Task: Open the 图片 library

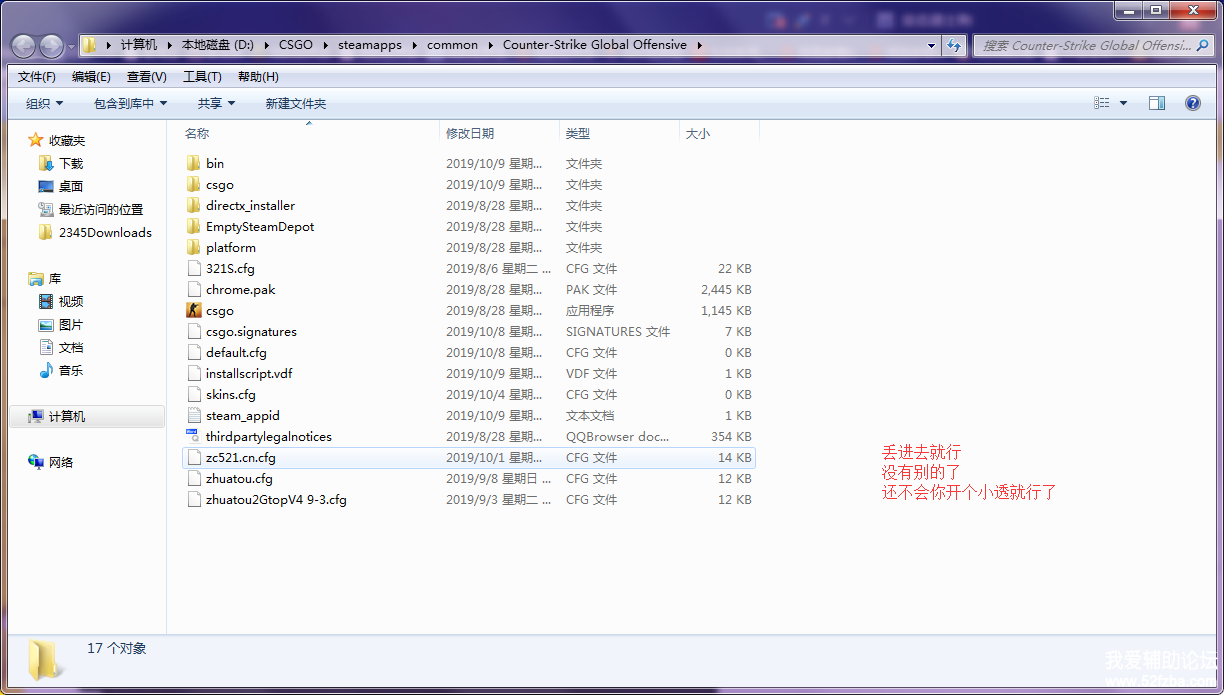Action: (x=71, y=324)
